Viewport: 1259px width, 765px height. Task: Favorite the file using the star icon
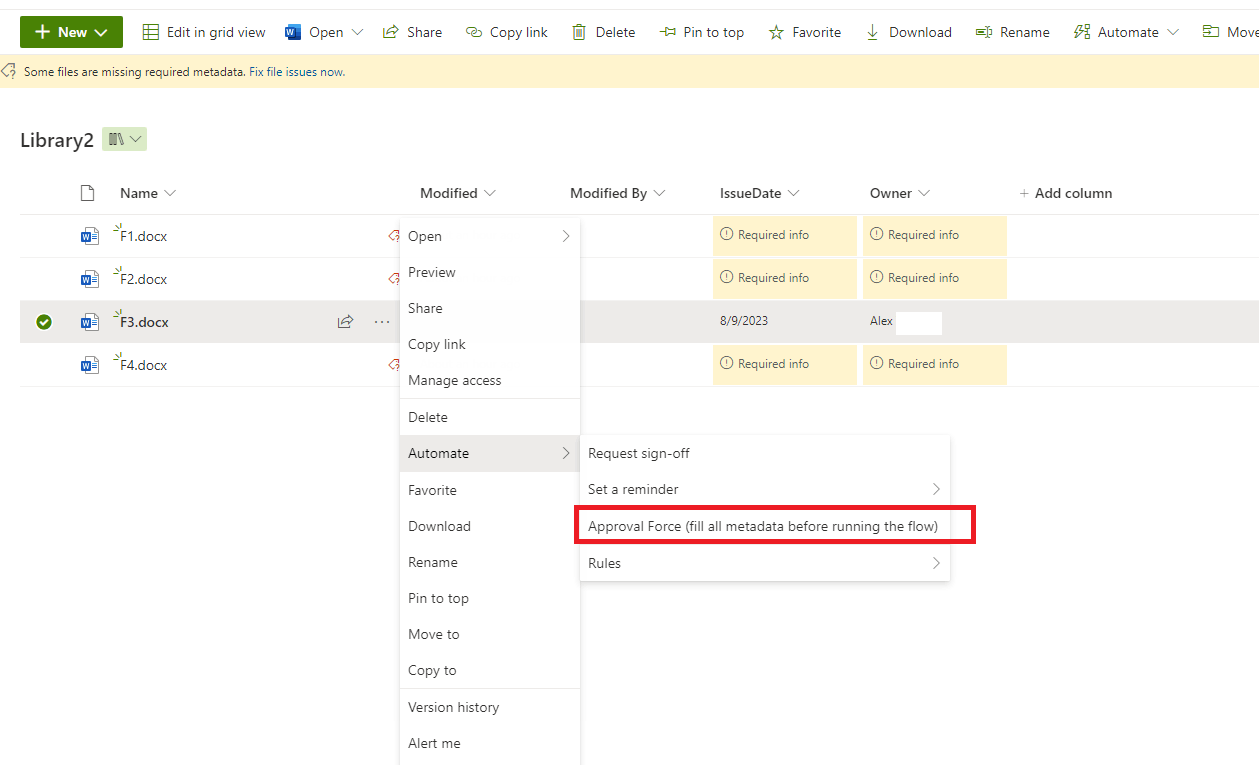coord(804,31)
